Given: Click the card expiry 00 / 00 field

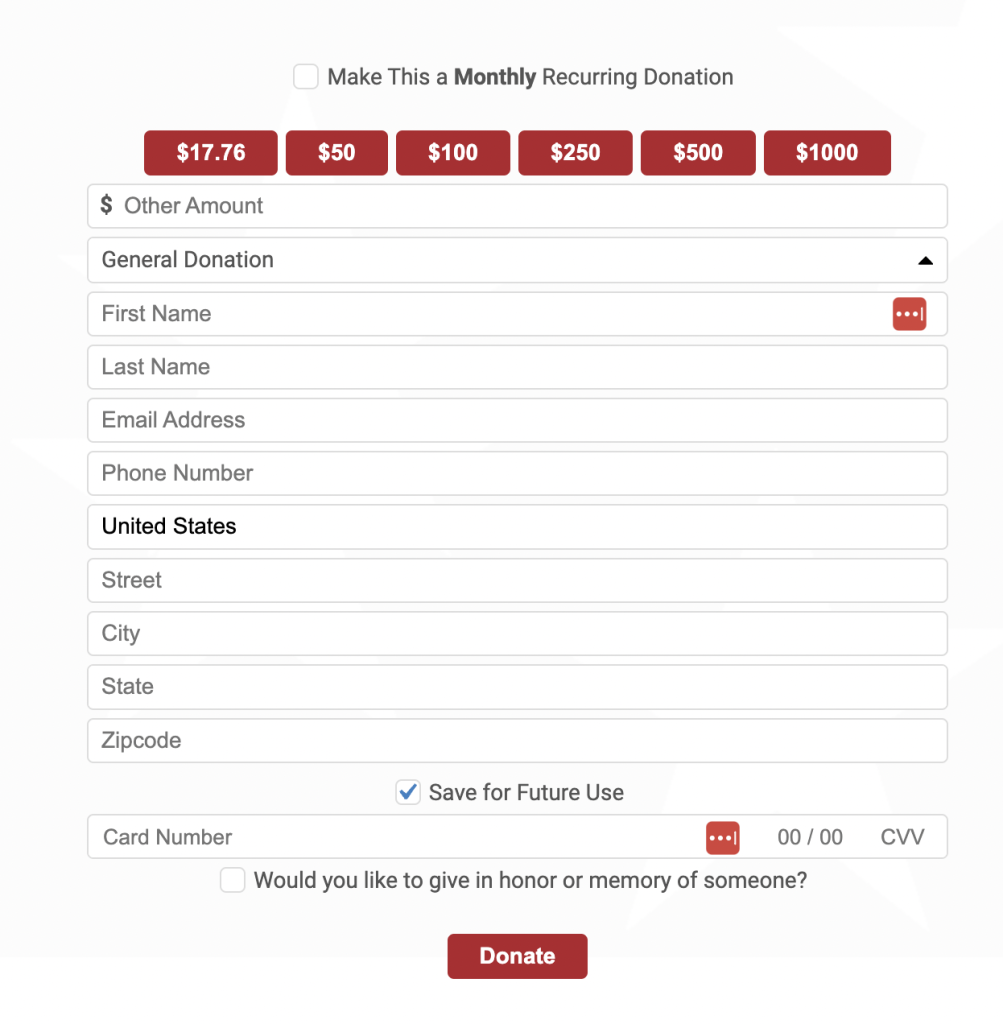Looking at the screenshot, I should pyautogui.click(x=810, y=837).
